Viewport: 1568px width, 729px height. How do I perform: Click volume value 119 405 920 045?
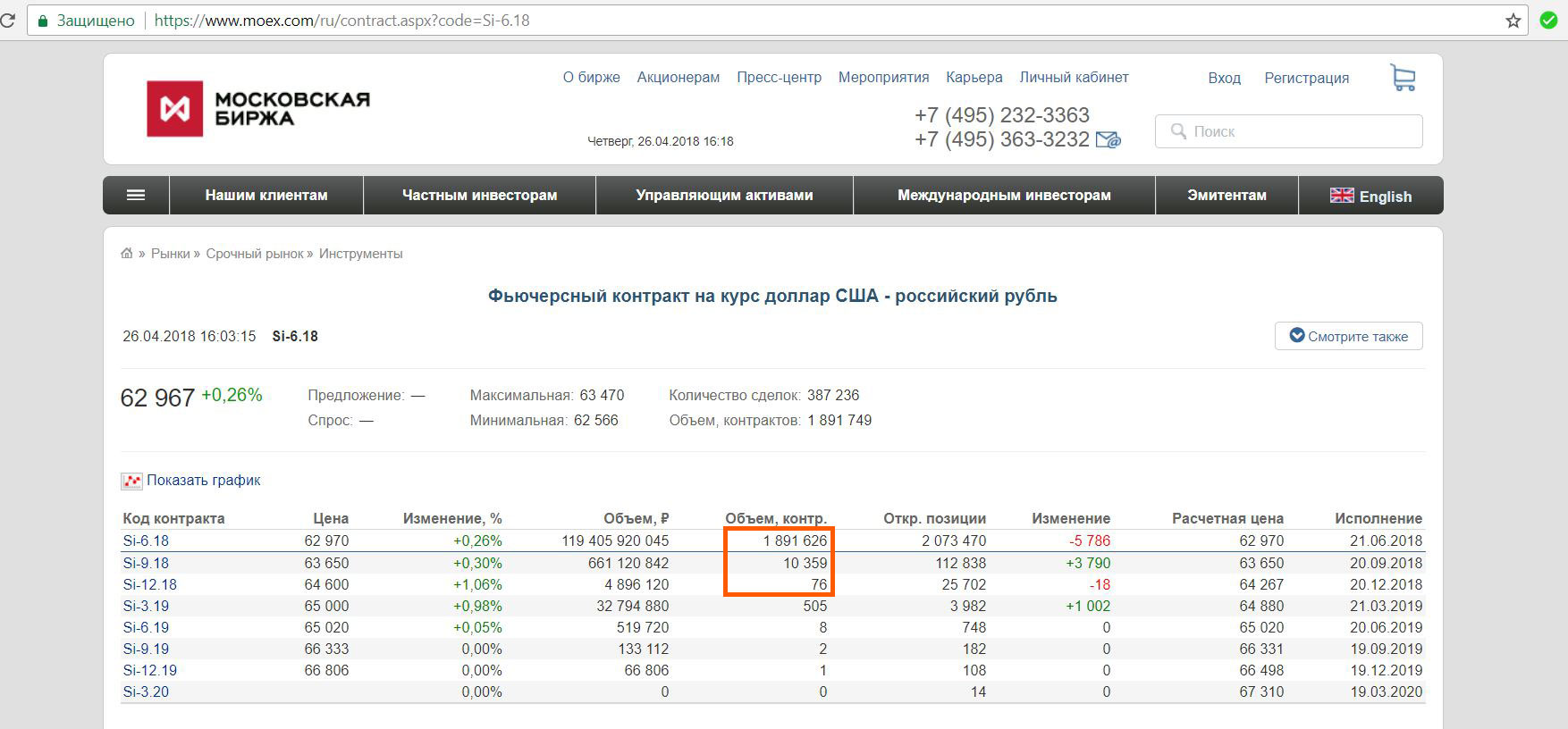click(615, 540)
